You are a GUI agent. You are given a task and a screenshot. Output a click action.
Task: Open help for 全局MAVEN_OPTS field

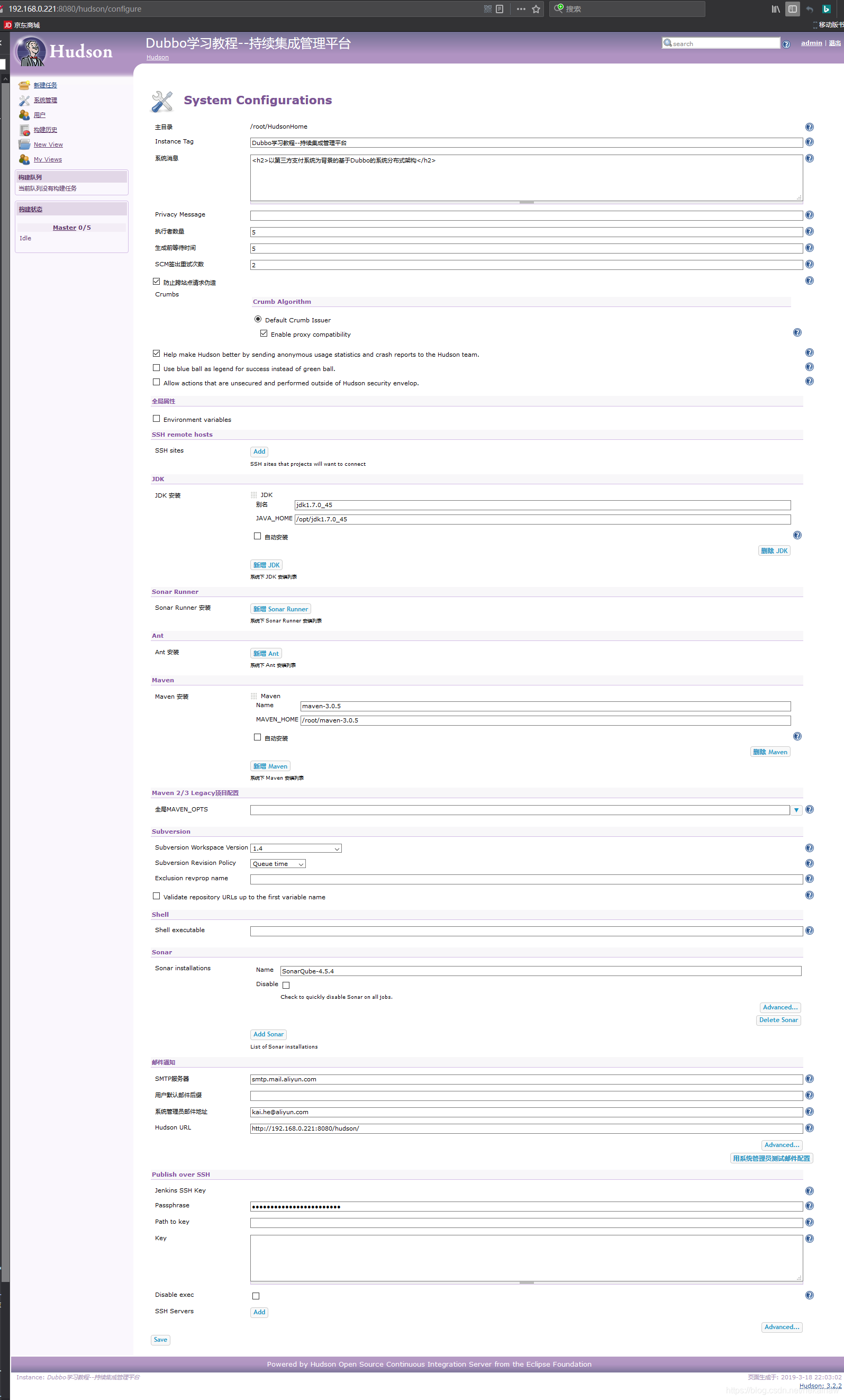[x=810, y=810]
